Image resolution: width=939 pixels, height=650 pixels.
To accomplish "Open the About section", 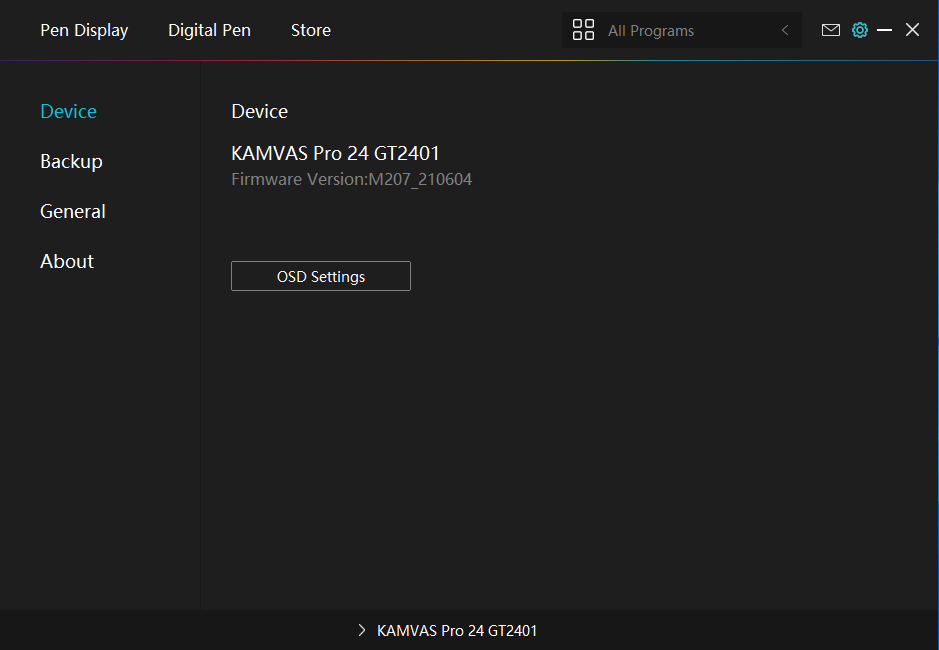I will [67, 261].
